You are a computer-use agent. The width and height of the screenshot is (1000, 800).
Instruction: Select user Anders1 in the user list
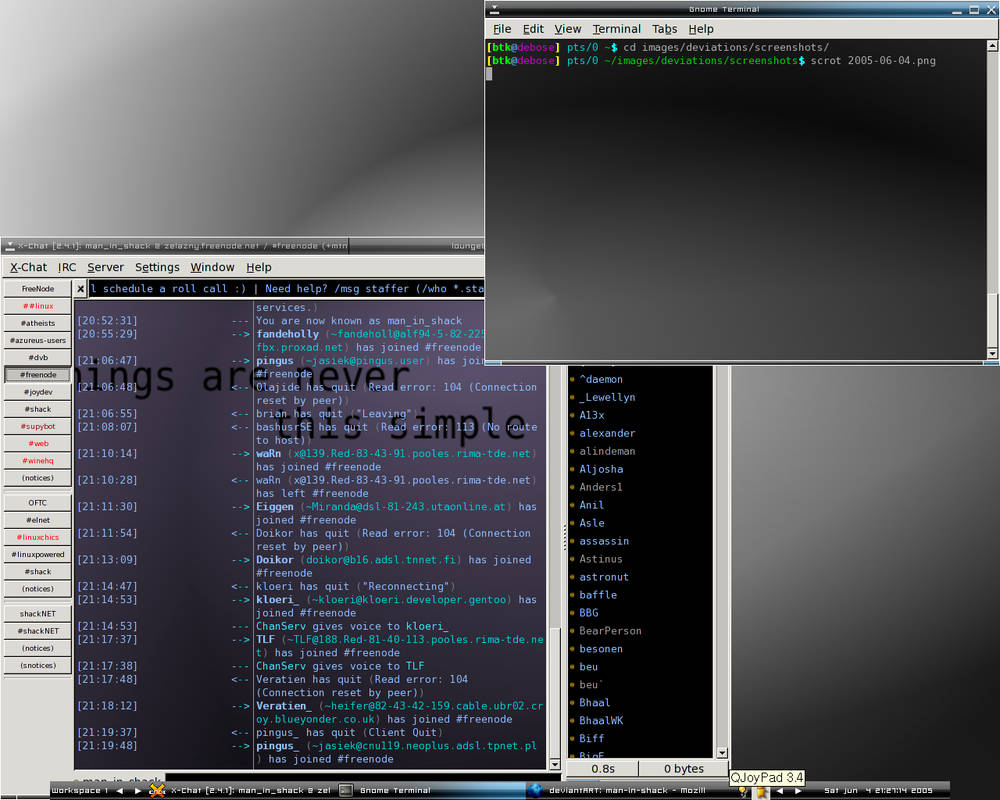[600, 487]
